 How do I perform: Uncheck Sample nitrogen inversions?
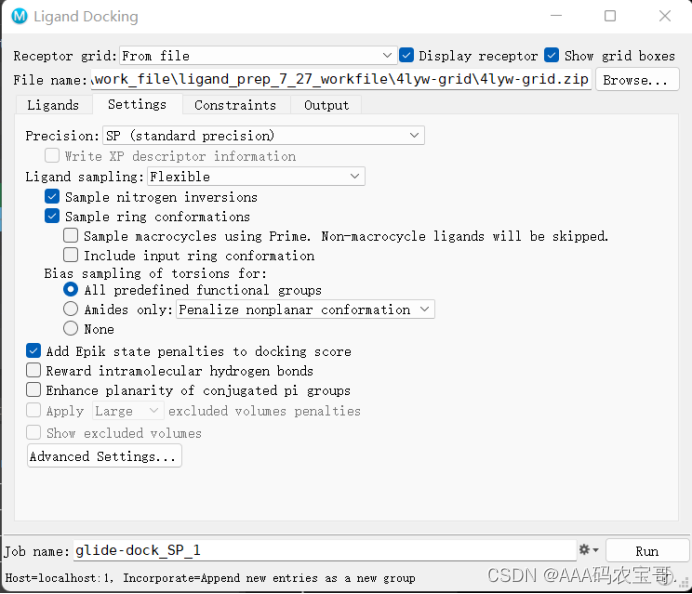(52, 196)
